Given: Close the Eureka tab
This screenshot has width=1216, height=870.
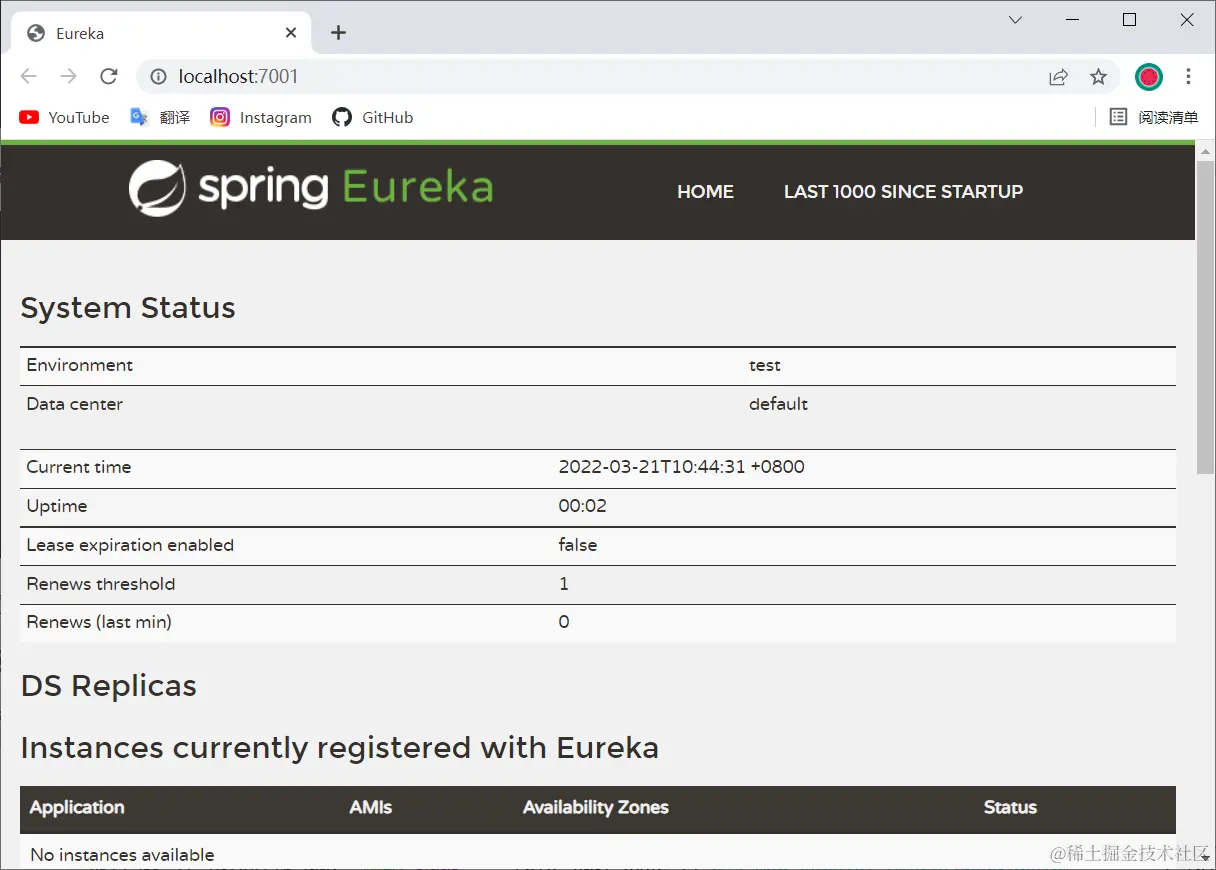Looking at the screenshot, I should (x=291, y=33).
